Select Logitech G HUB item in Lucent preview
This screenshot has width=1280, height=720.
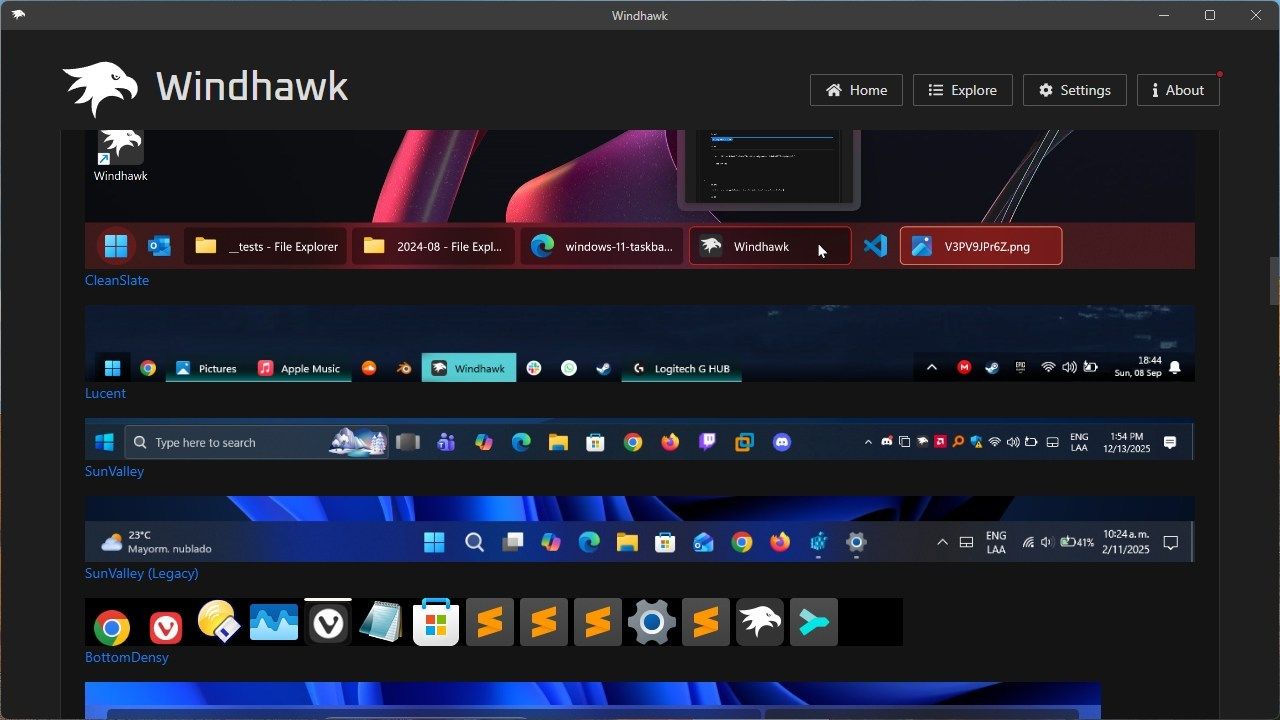pyautogui.click(x=682, y=368)
